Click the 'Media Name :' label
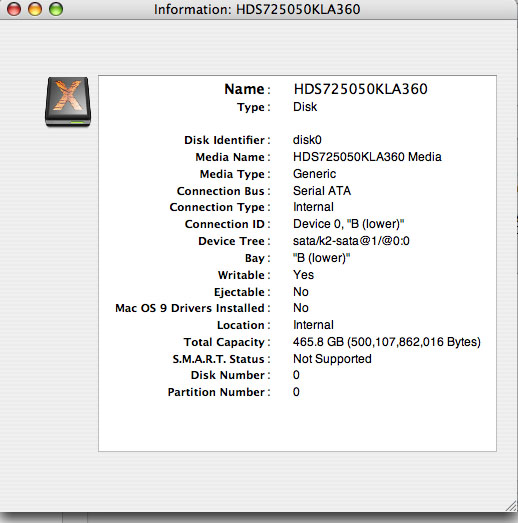Screen dimensions: 518x523 [x=233, y=157]
